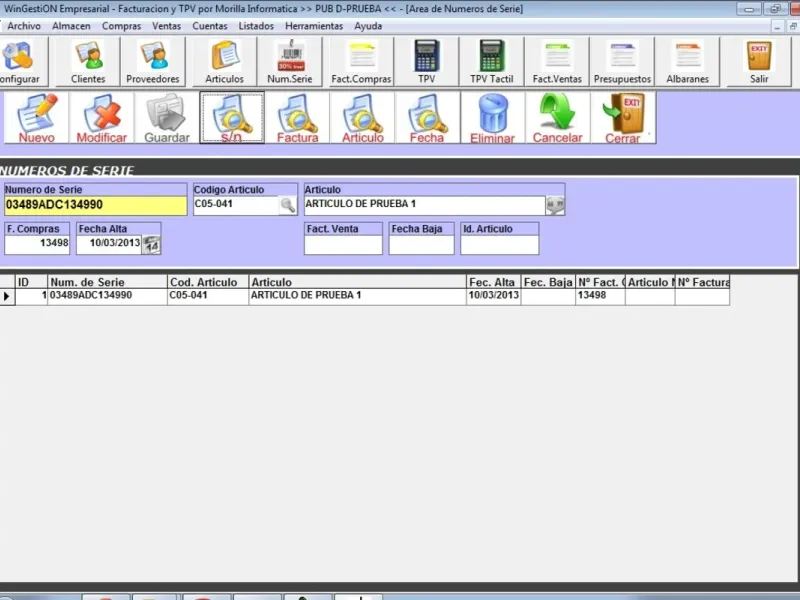
Task: Click the Fec. Alta column header
Action: [493, 282]
